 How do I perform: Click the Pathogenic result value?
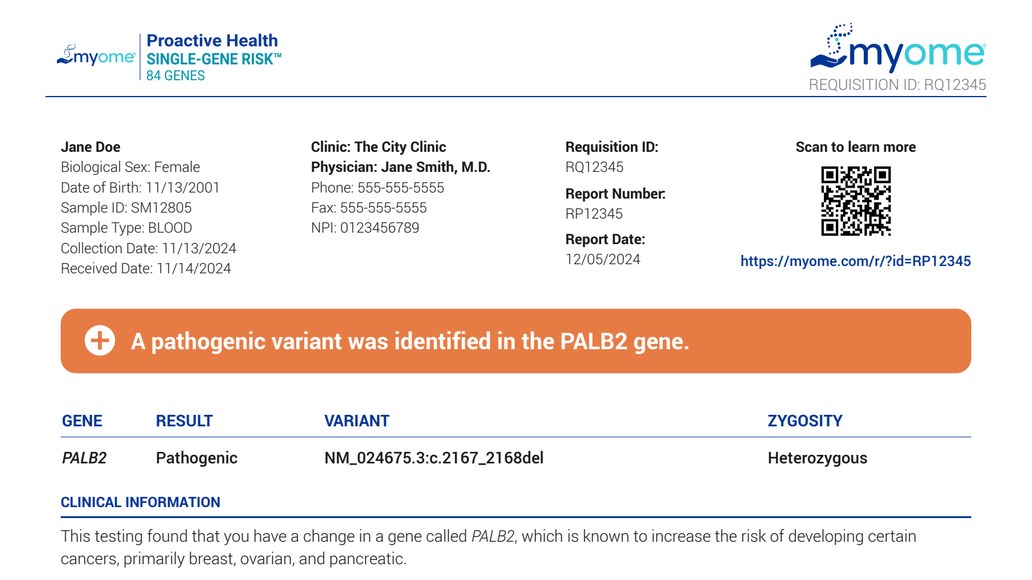pyautogui.click(x=197, y=458)
